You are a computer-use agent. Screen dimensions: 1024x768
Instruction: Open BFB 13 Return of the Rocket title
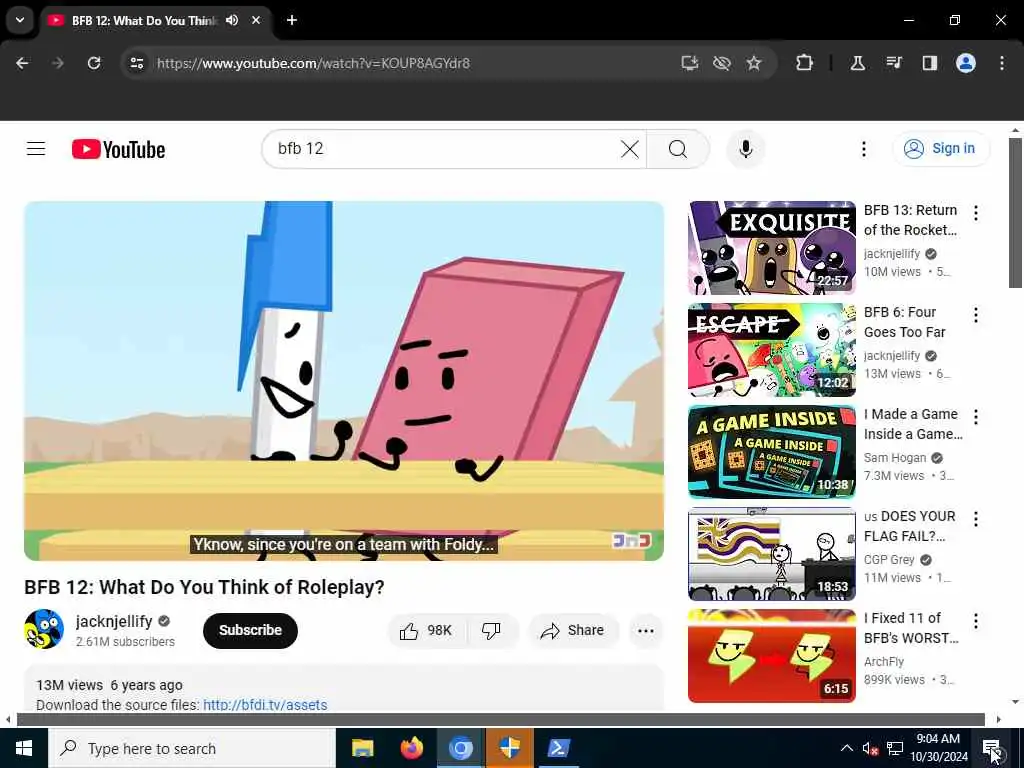click(910, 220)
